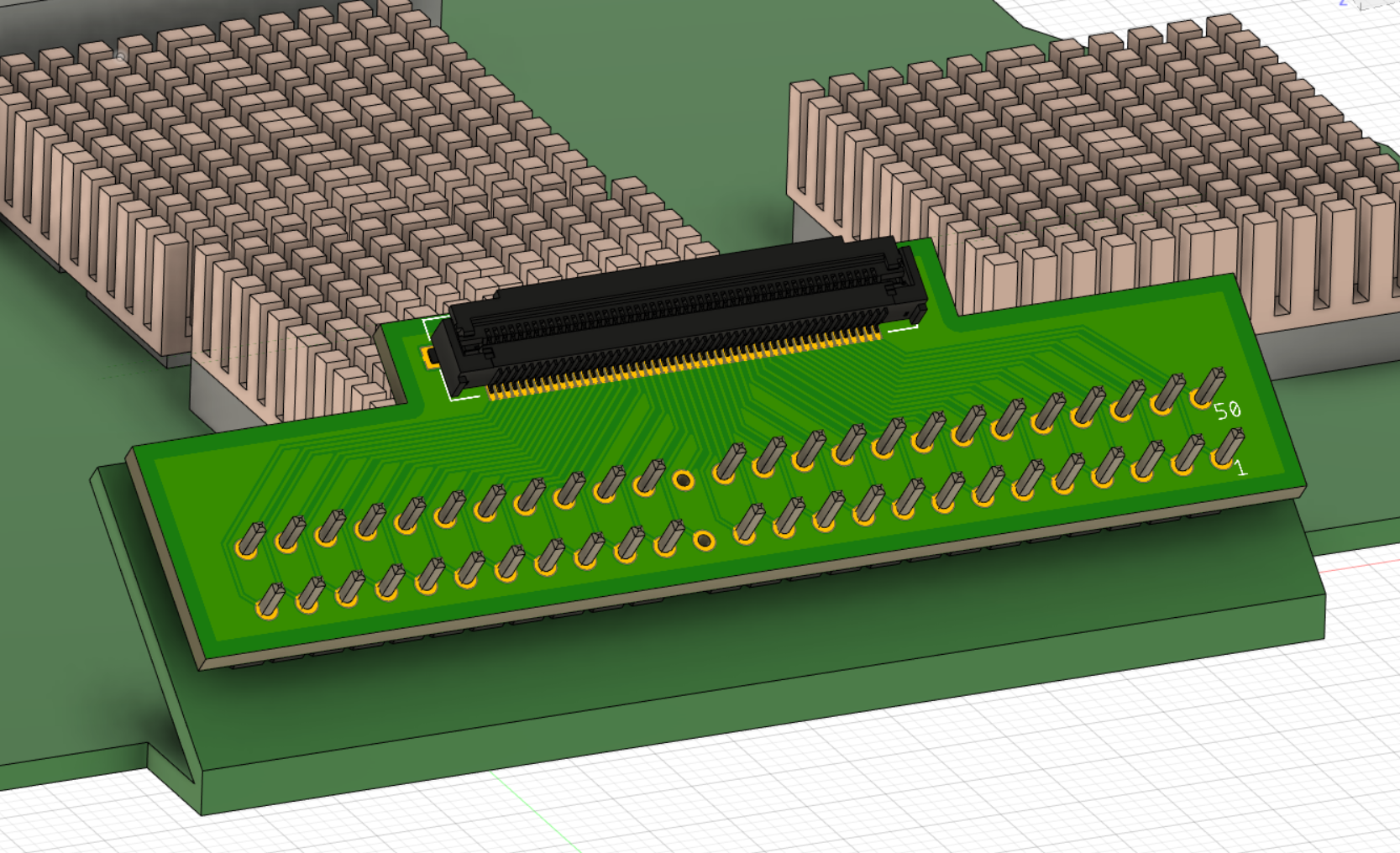1400x853 pixels.
Task: Select the header pin beside the 1 label
Action: (1227, 448)
